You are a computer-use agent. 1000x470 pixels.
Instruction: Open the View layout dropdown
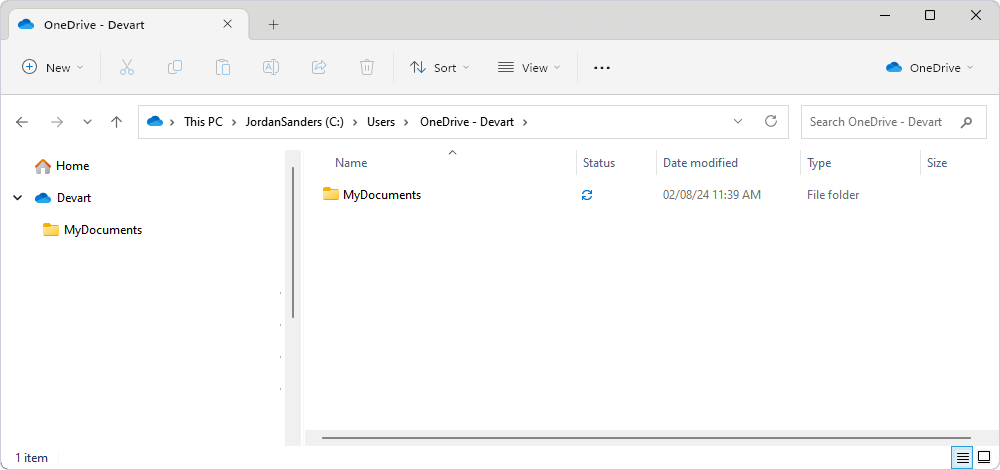[x=529, y=67]
